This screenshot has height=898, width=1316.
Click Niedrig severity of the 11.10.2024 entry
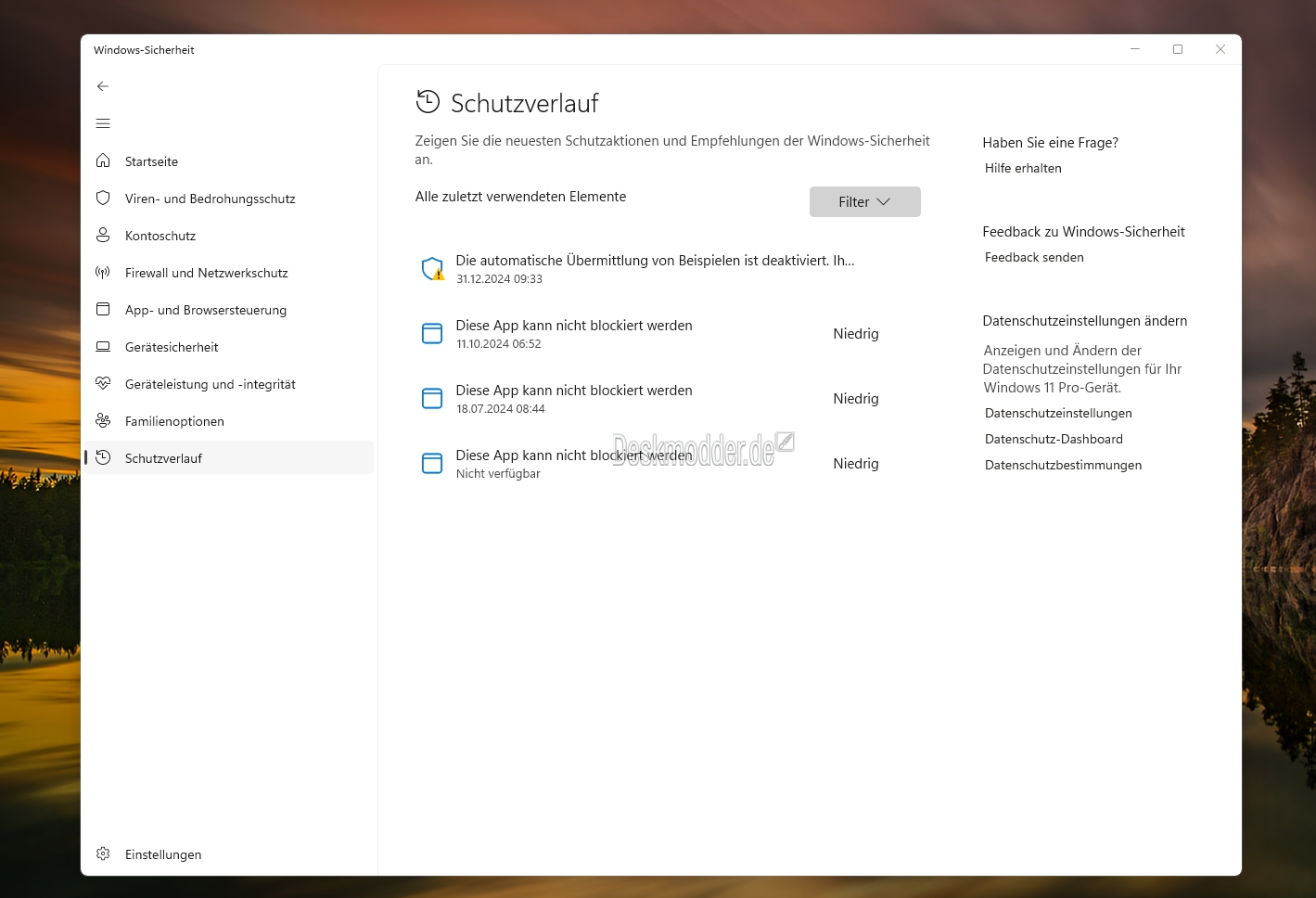[856, 334]
